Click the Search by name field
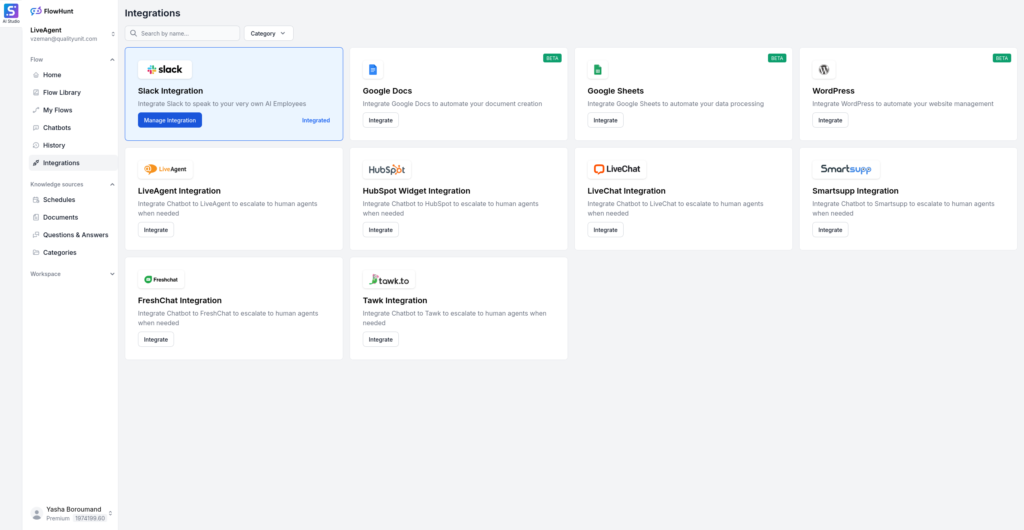Screen dimensions: 1024x530 (x=185, y=33)
